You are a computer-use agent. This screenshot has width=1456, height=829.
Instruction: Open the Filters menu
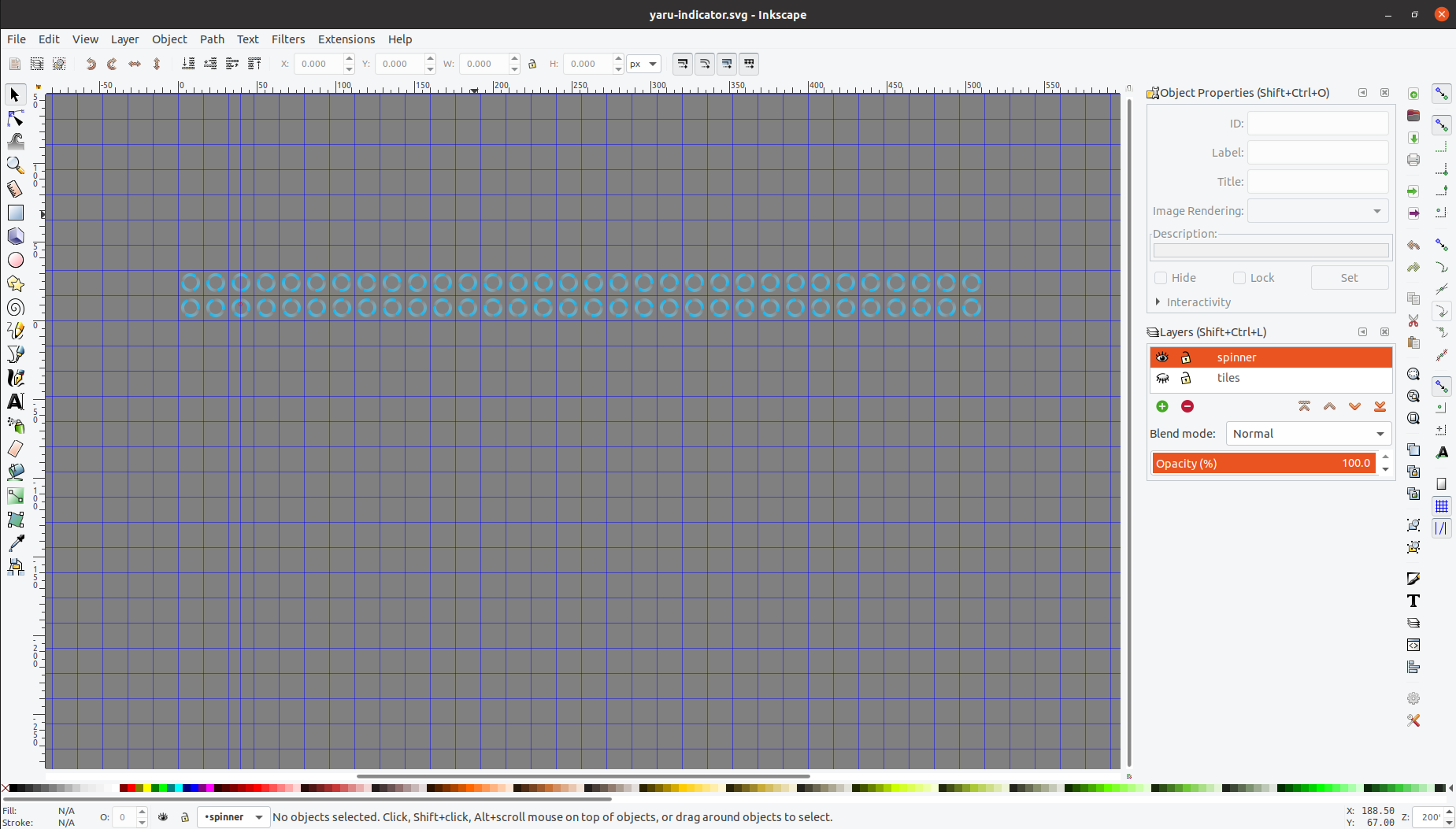[288, 39]
